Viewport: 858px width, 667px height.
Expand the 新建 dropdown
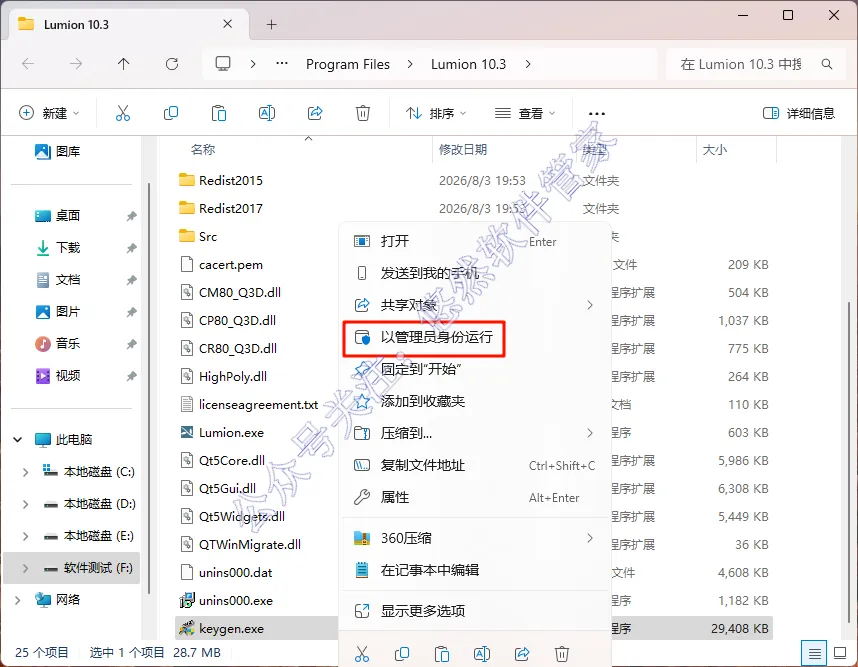click(49, 113)
